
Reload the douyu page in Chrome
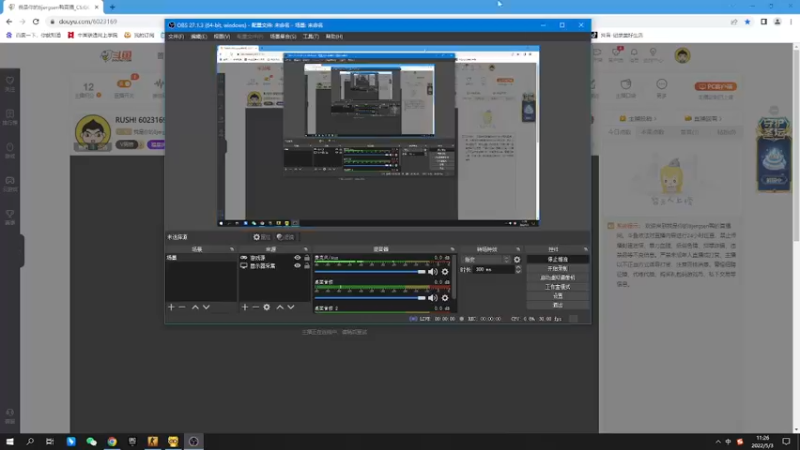36,22
